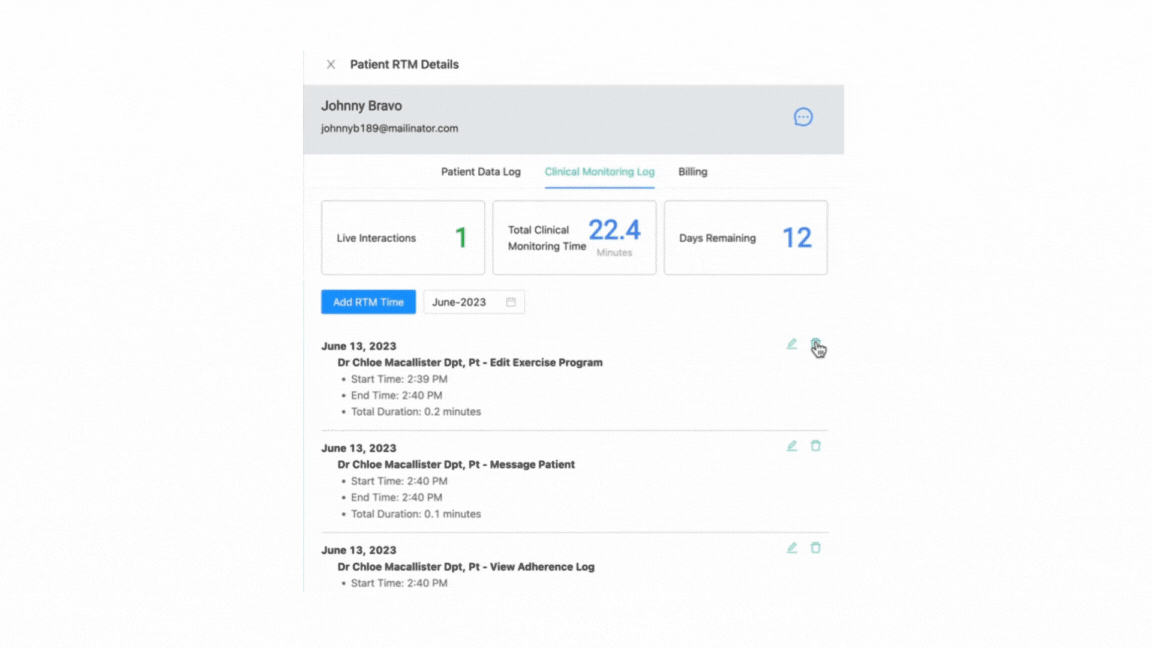Delete the Edit Exercise Program log entry

815,344
